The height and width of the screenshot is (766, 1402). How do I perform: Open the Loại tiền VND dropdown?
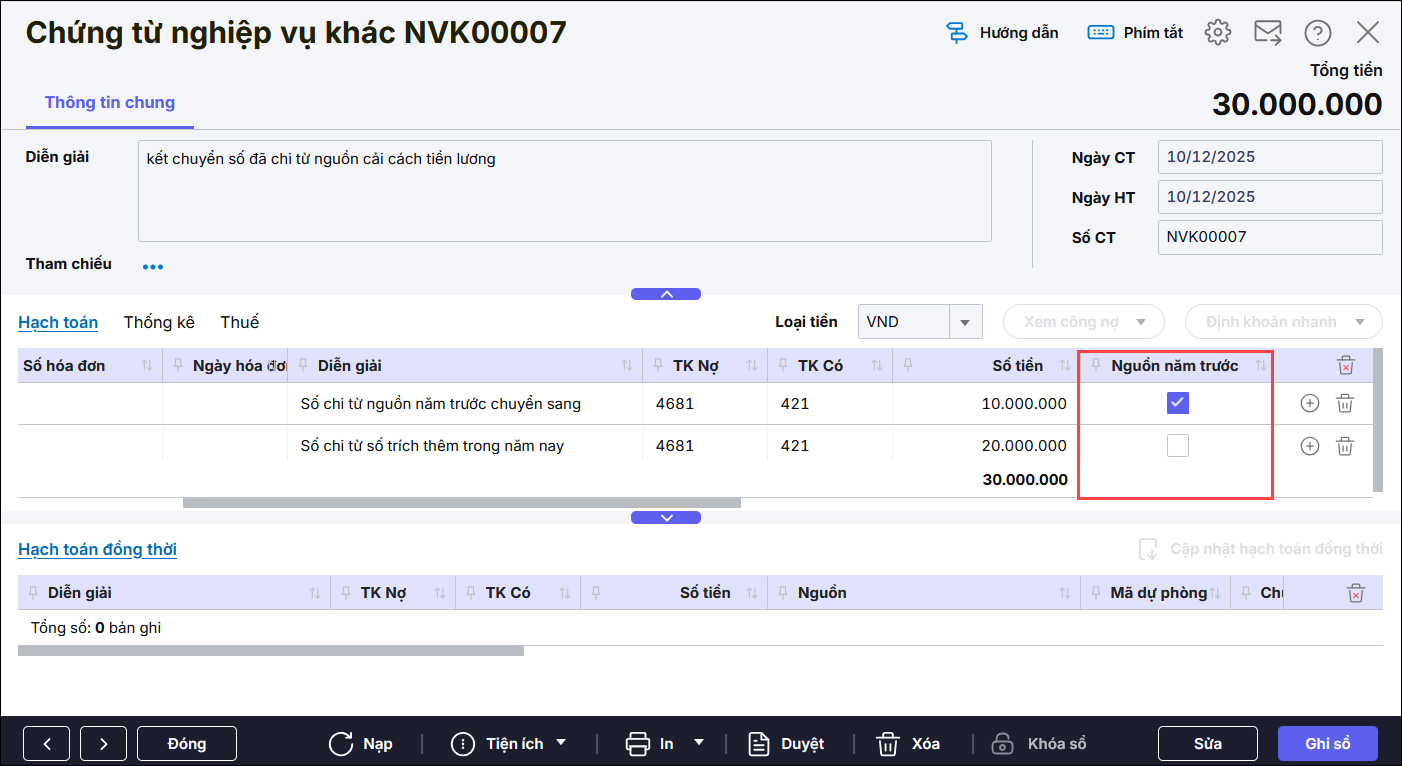965,322
